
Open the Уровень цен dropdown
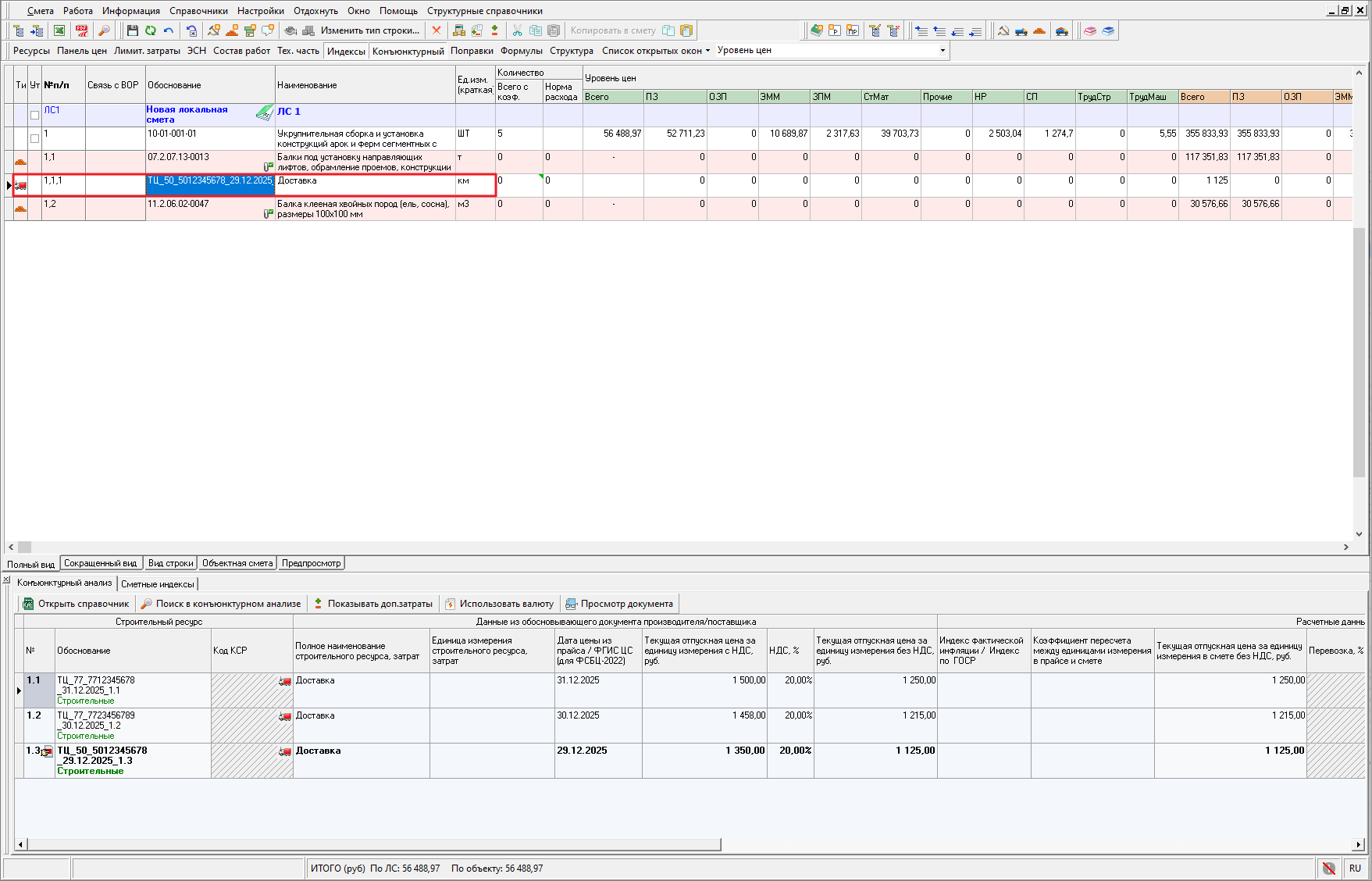(943, 51)
